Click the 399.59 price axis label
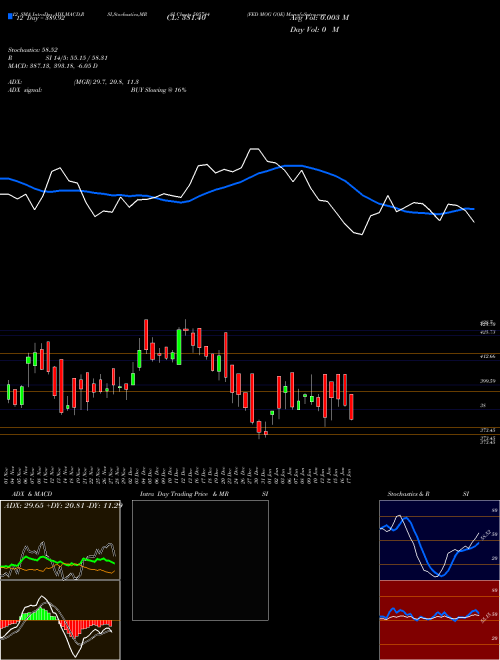The height and width of the screenshot is (660, 500). [x=488, y=381]
